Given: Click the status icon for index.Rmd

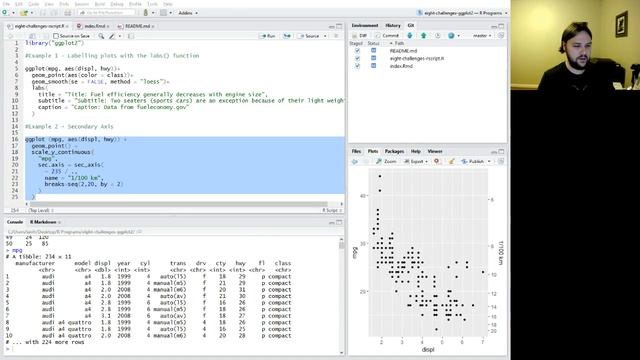Looking at the screenshot, I should point(373,66).
